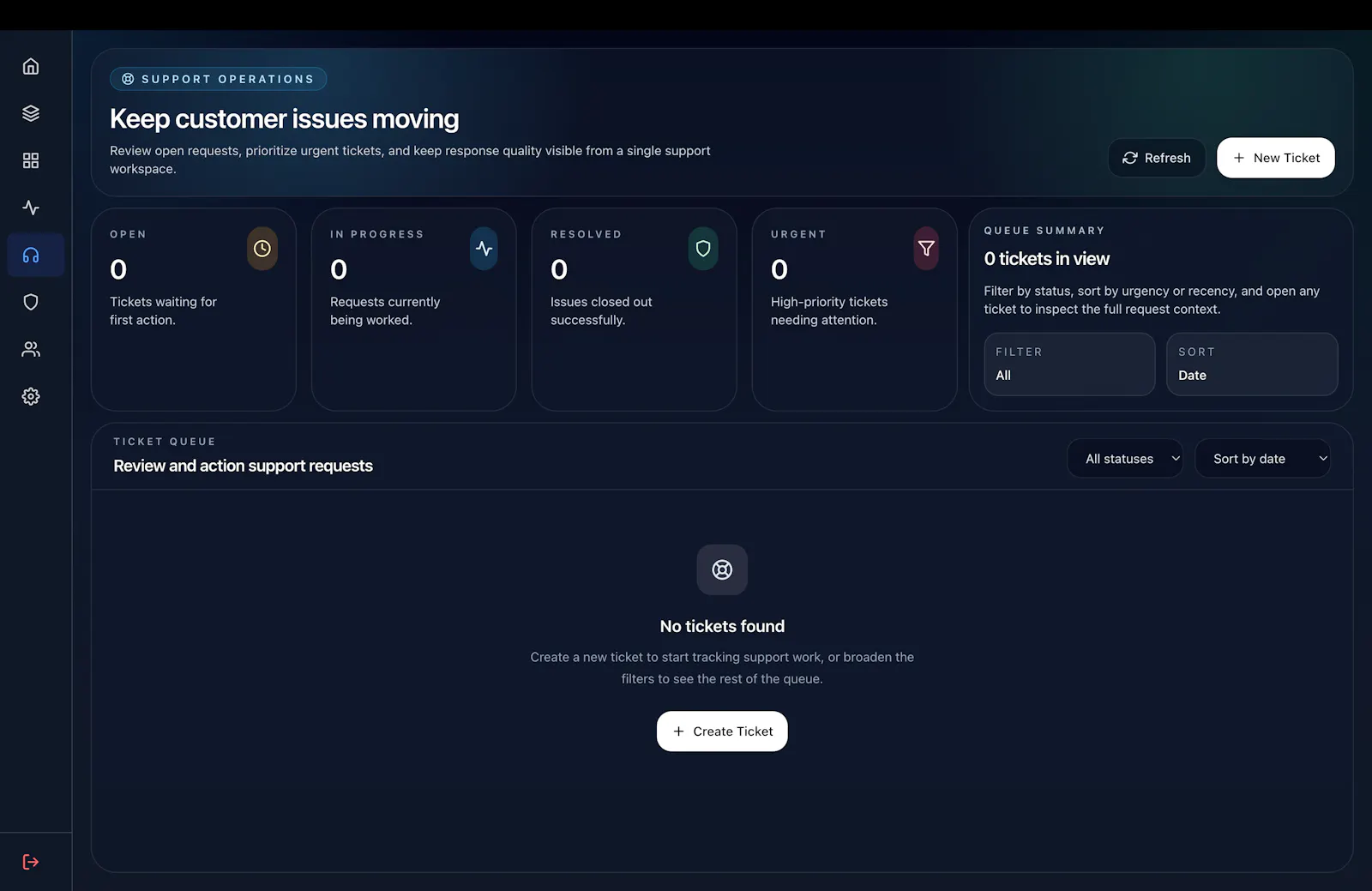The image size is (1372, 891).
Task: Click the 'Tickets waiting for first action' text
Action: pyautogui.click(x=163, y=310)
